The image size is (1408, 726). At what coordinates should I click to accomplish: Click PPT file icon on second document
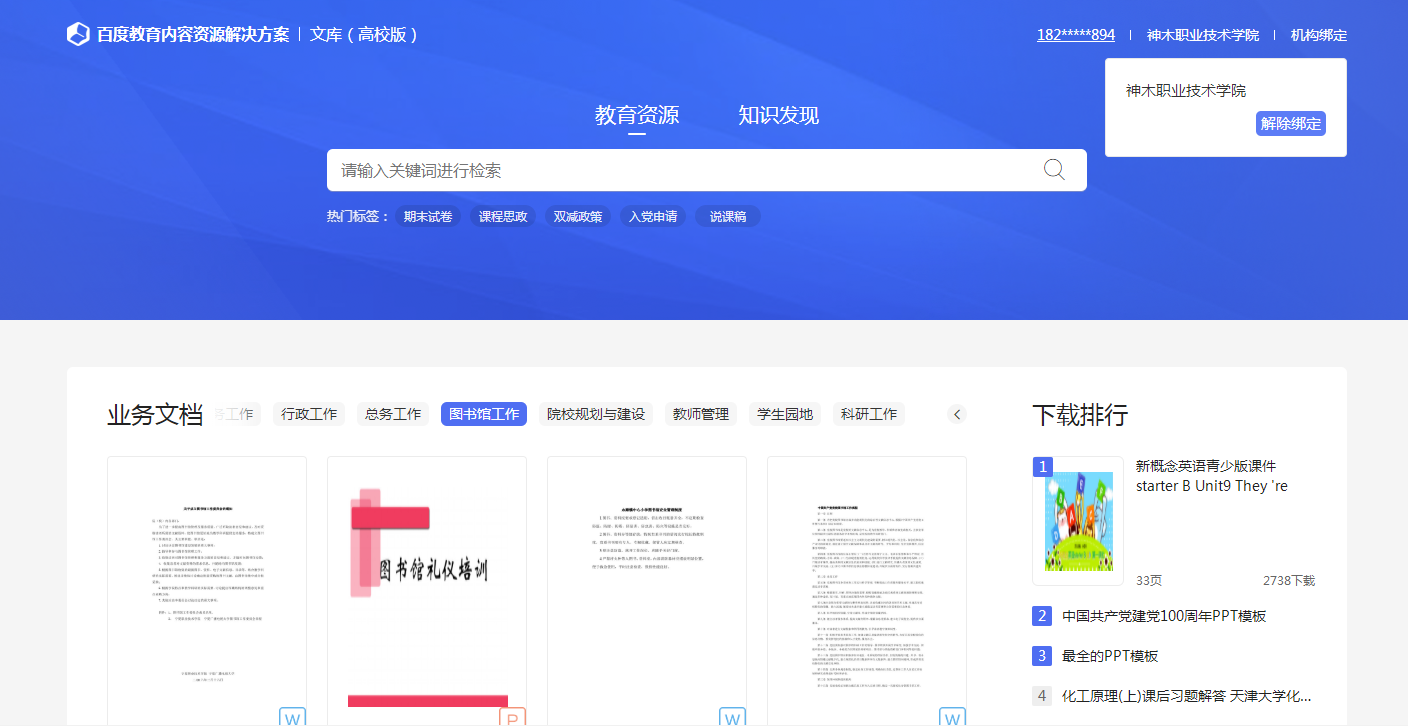(512, 716)
